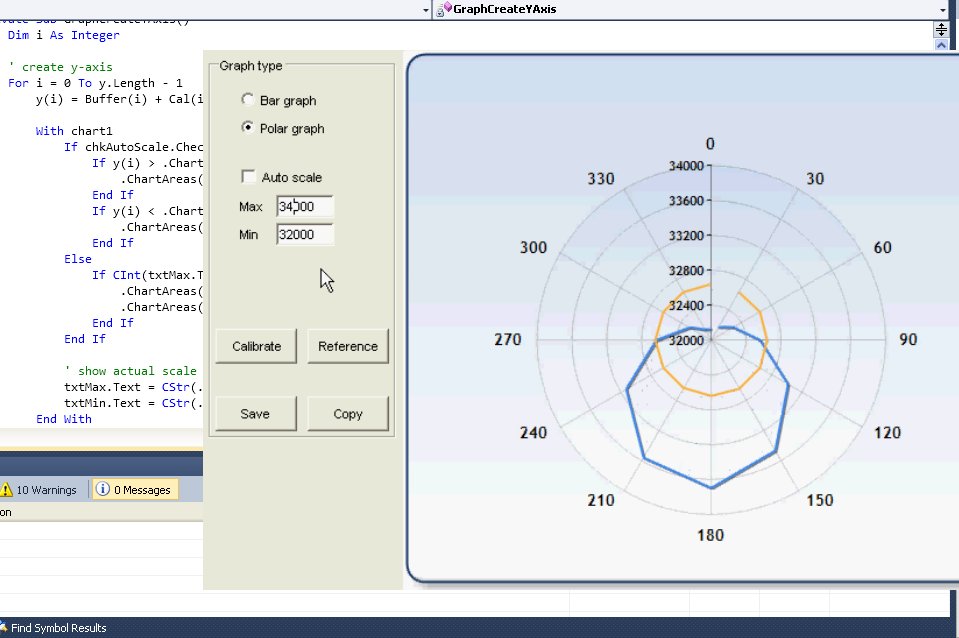Toggle the 10 Warnings filter
This screenshot has height=638, width=959.
(x=40, y=490)
